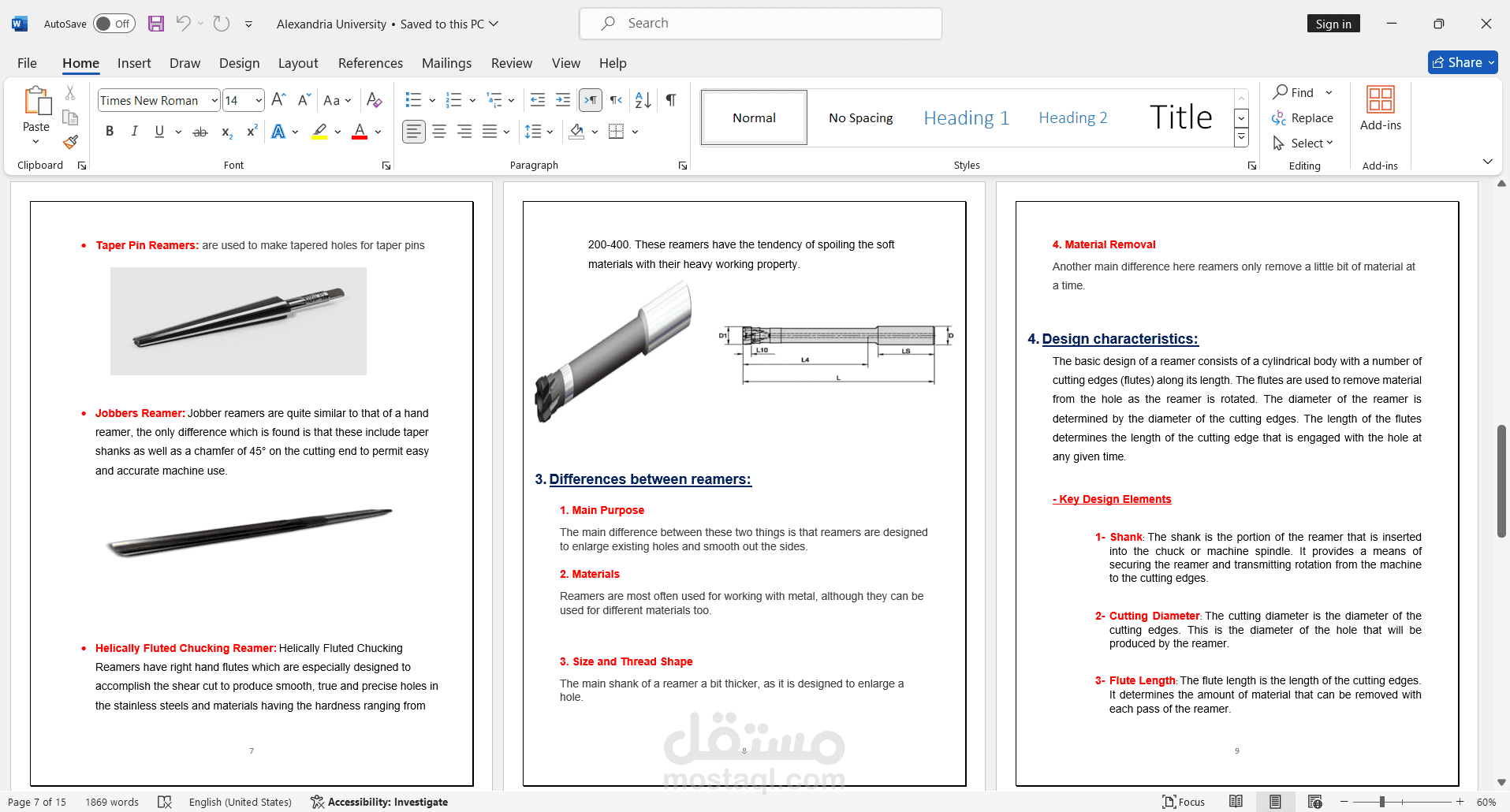The height and width of the screenshot is (812, 1510).
Task: Expand the Bullets list dropdown arrow
Action: click(x=432, y=100)
